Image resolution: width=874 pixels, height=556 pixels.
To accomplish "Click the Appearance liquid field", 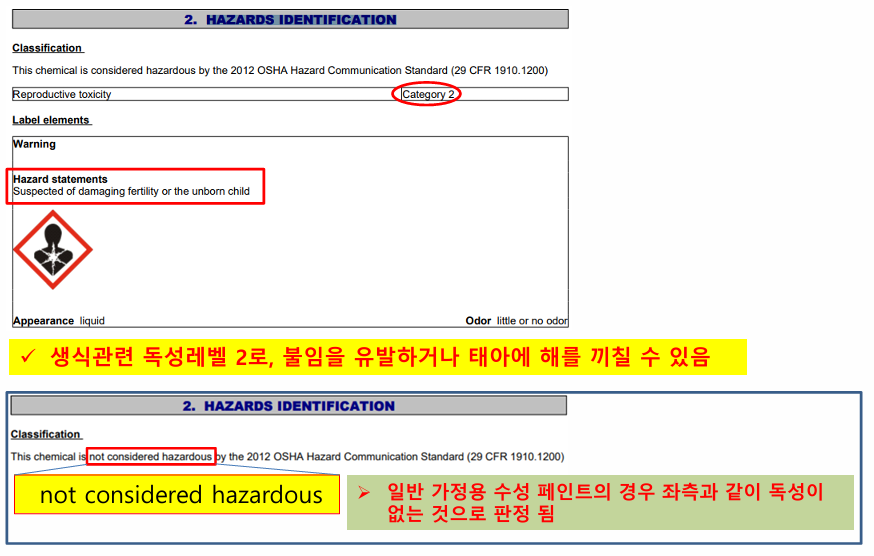I will (59, 321).
